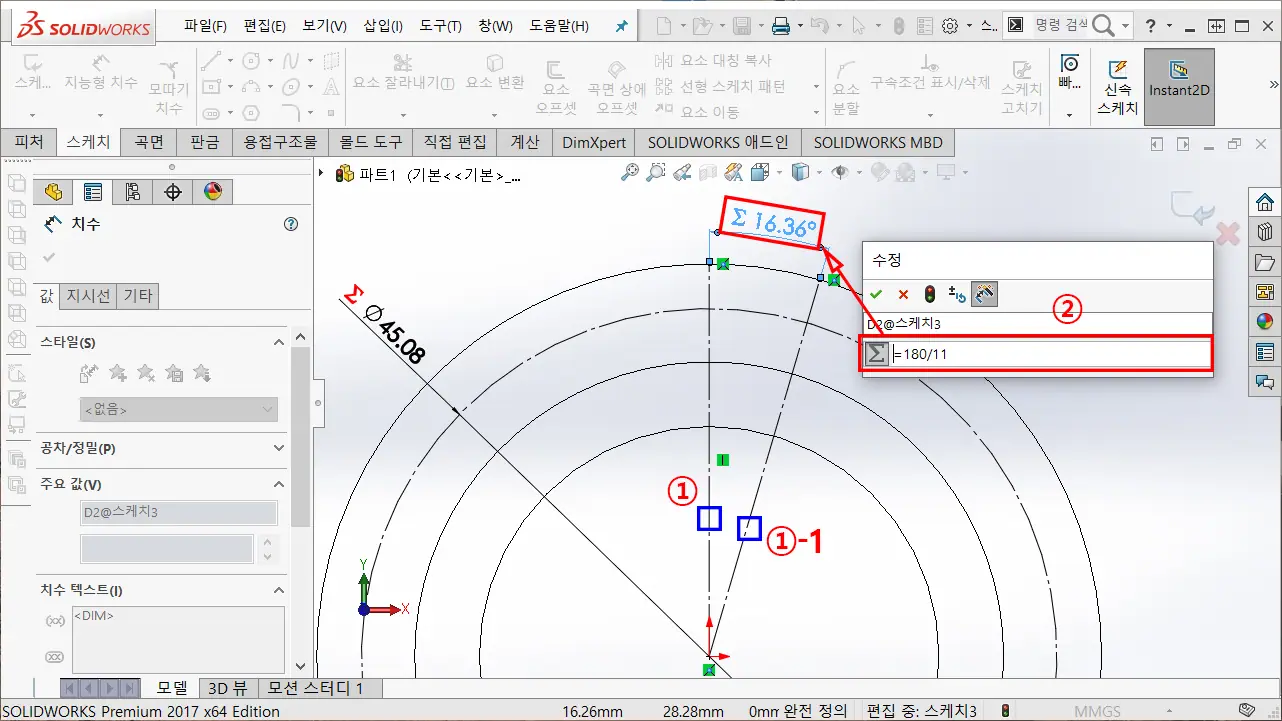Viewport: 1282px width, 721px height.
Task: Click the Section View icon
Action: [x=708, y=173]
